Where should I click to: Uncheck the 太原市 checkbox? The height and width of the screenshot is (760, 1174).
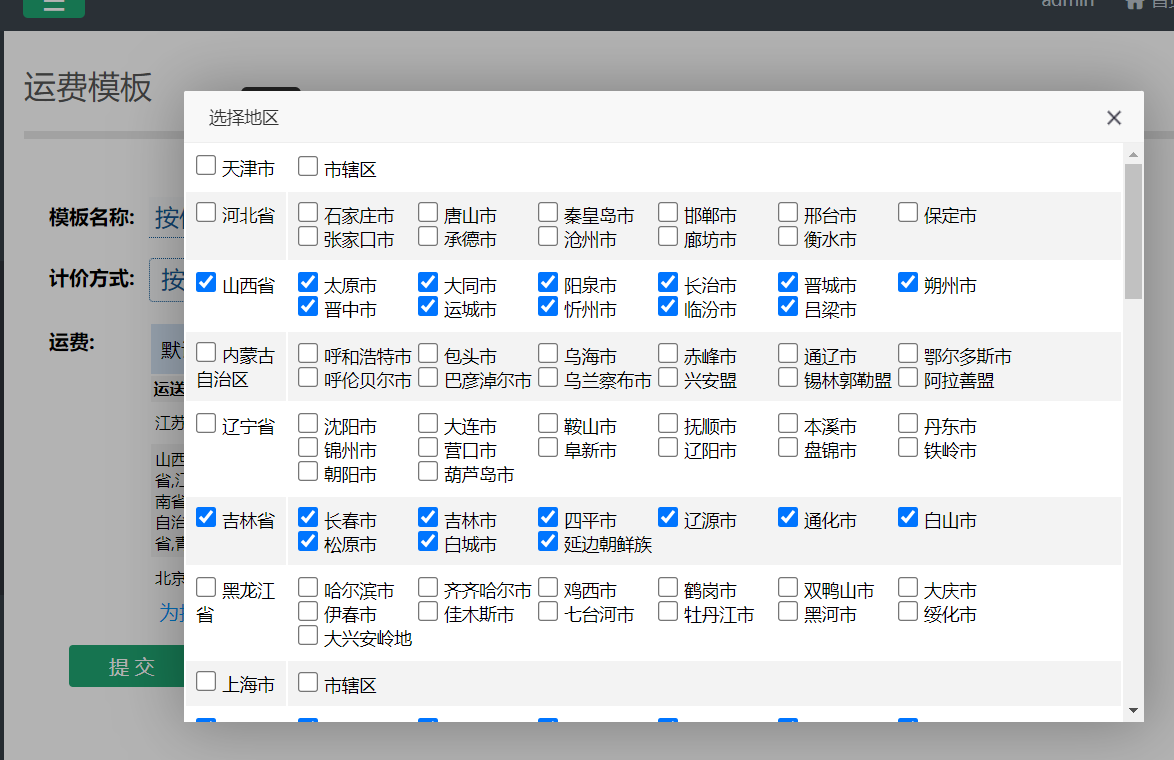click(308, 282)
